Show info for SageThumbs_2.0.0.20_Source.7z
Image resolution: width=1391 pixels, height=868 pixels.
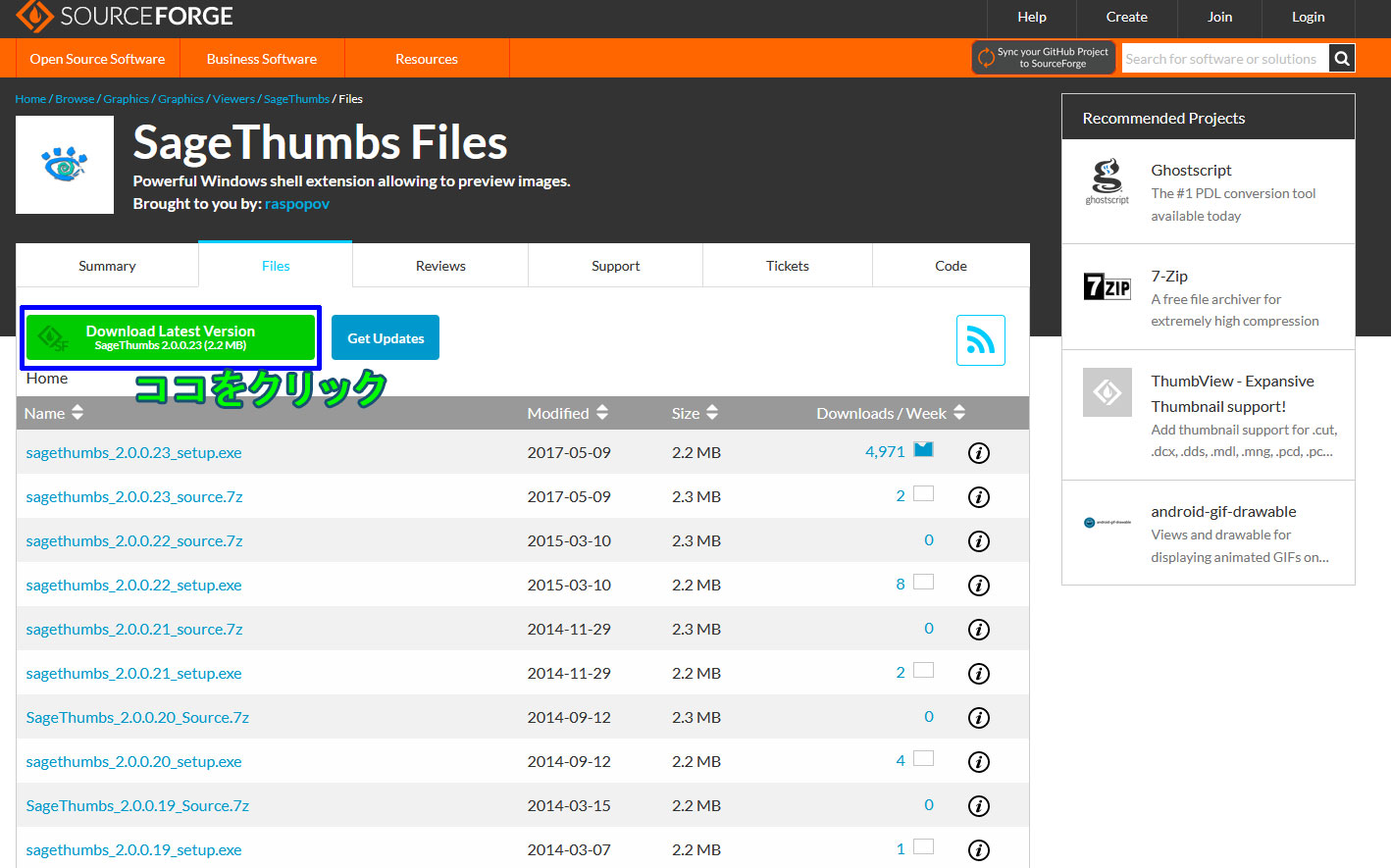click(979, 718)
